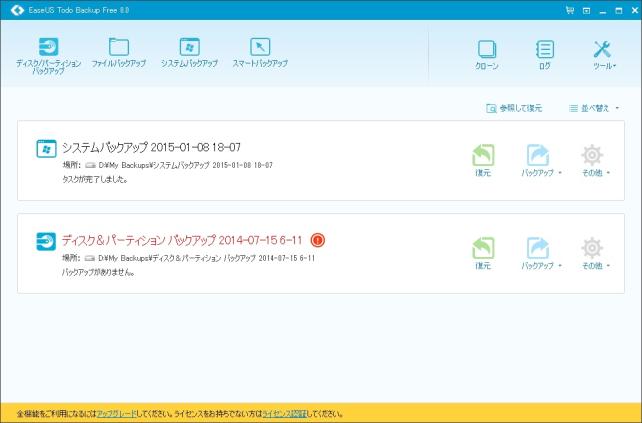
Task: Click the disk partition task disk icon
Action: click(46, 241)
